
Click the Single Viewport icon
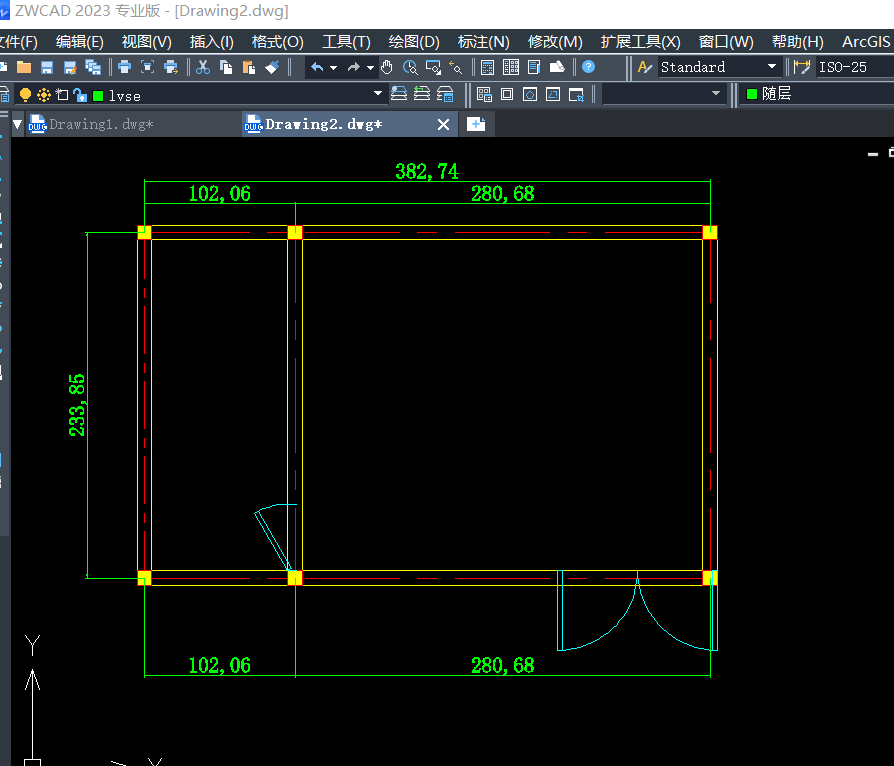pyautogui.click(x=507, y=94)
